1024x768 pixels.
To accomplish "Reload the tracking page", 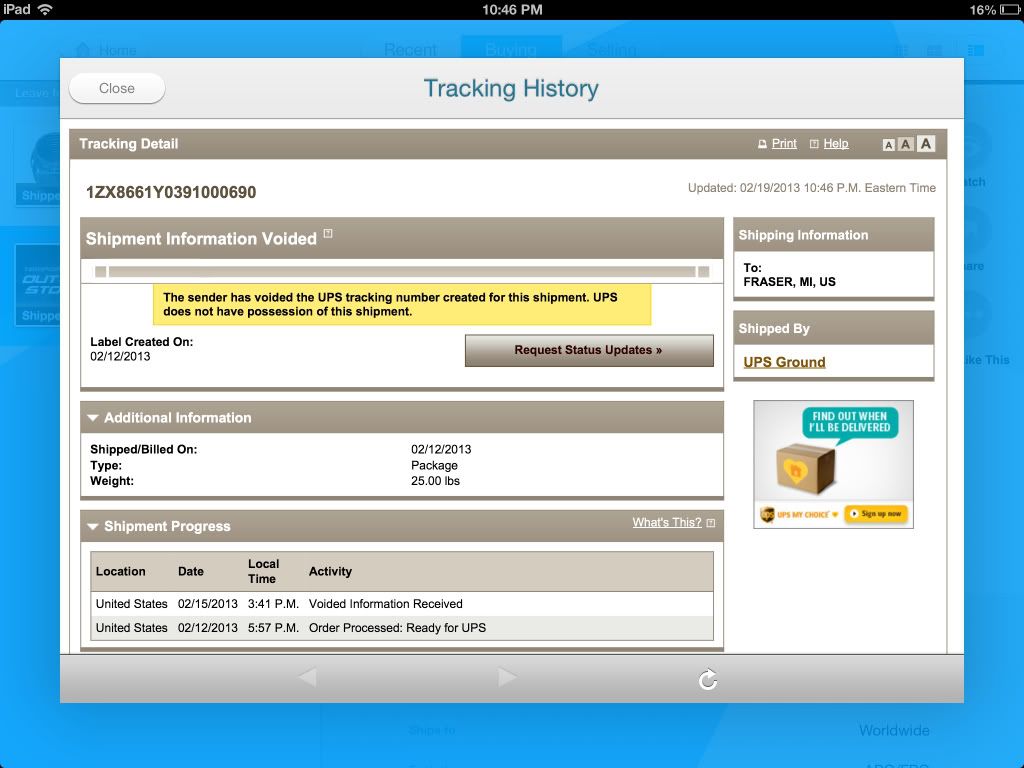I will pos(708,679).
